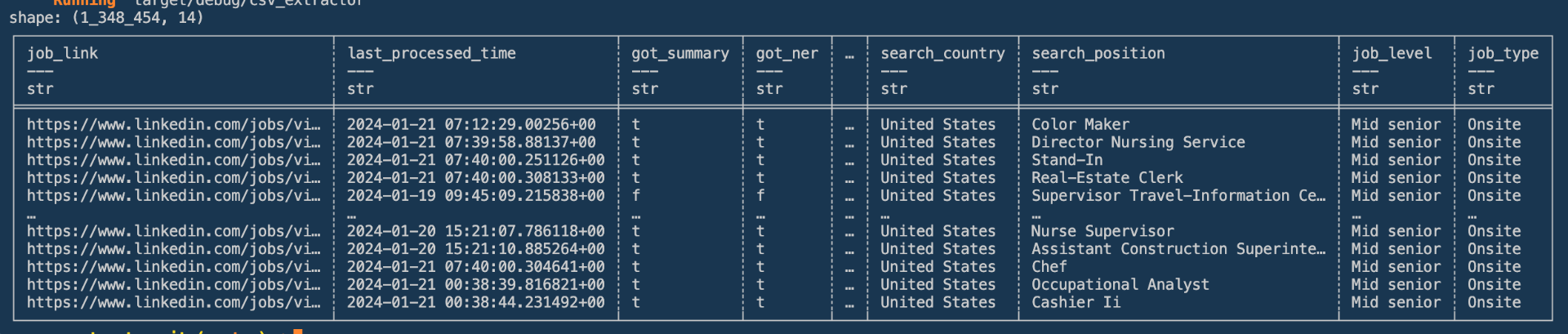
Task: Select the got_ner column header
Action: (786, 53)
